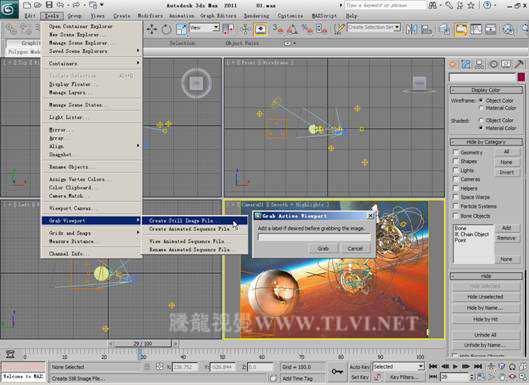This screenshot has width=529, height=385.
Task: Click the ViewCube in the Top viewport
Action: (196, 83)
